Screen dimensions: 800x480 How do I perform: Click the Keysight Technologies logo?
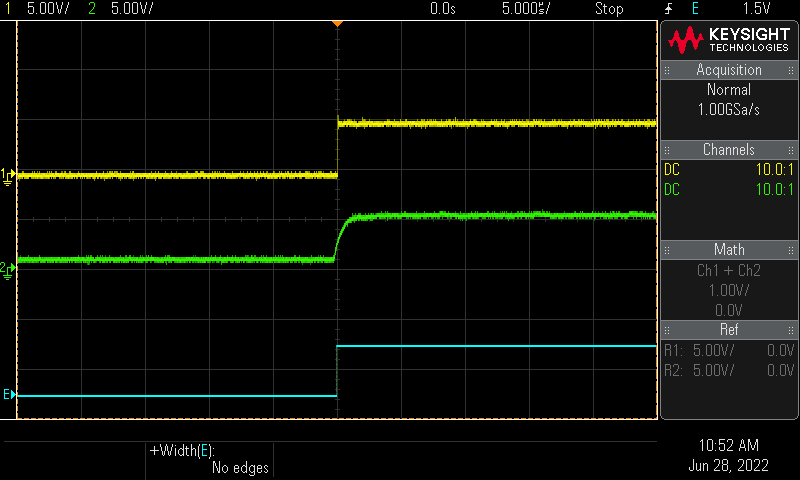(x=729, y=40)
